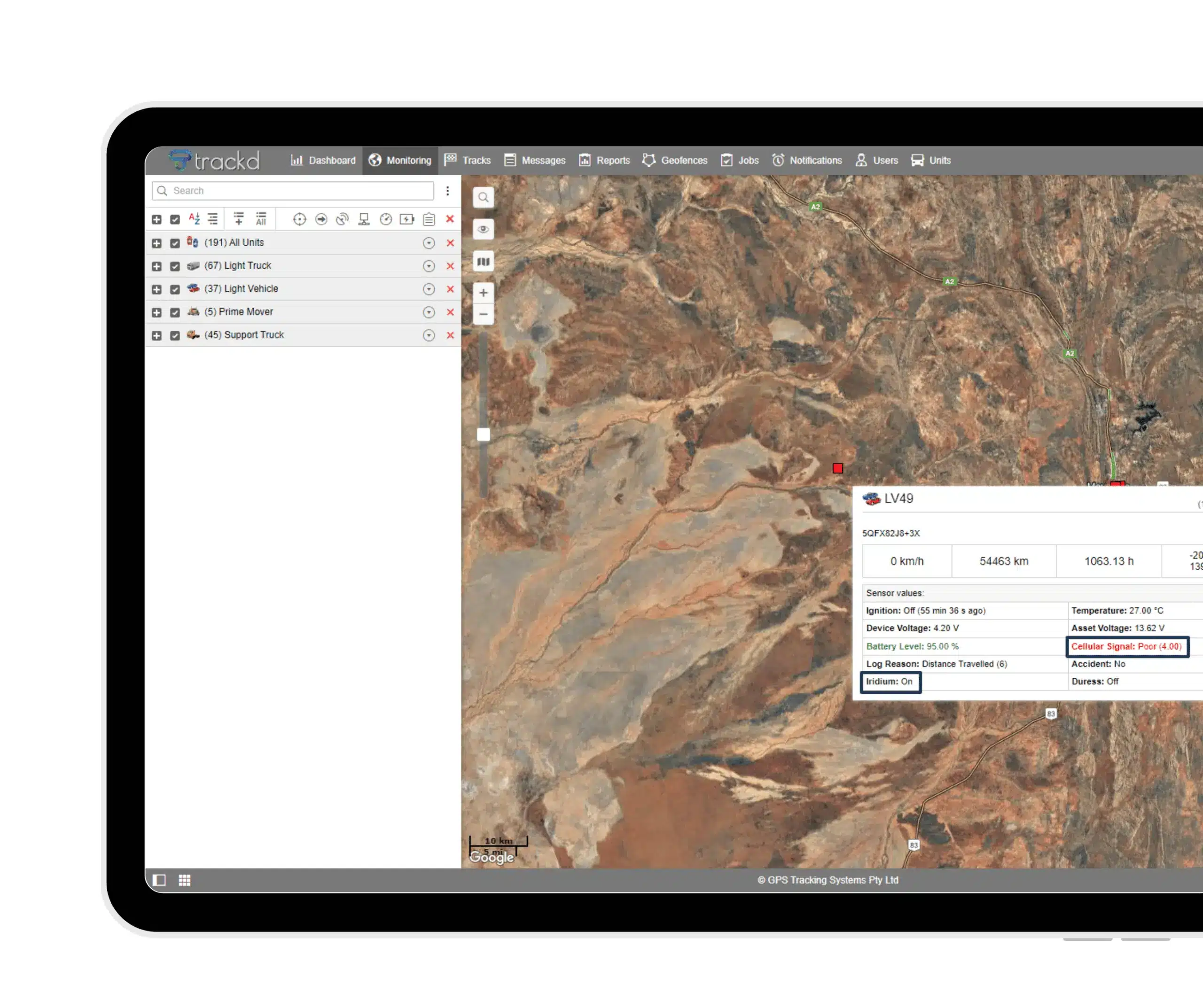Screen dimensions: 1203x1008
Task: Click the crosshair target icon in toolbar
Action: click(x=299, y=219)
